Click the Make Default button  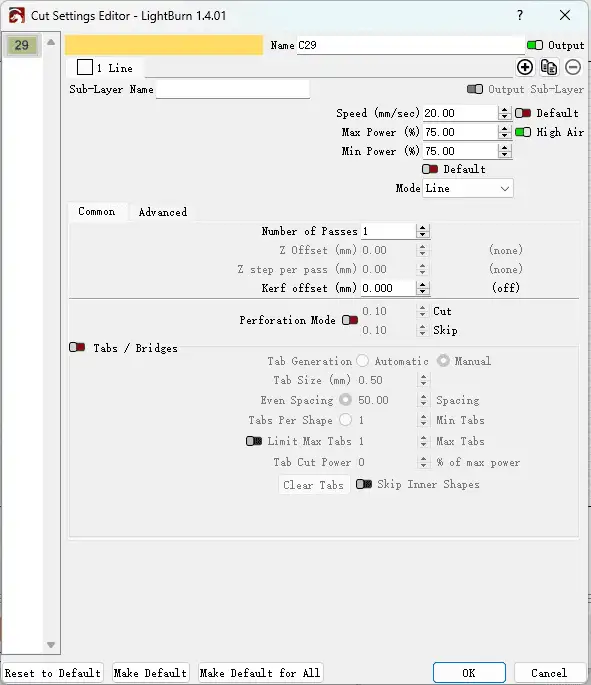click(x=150, y=673)
